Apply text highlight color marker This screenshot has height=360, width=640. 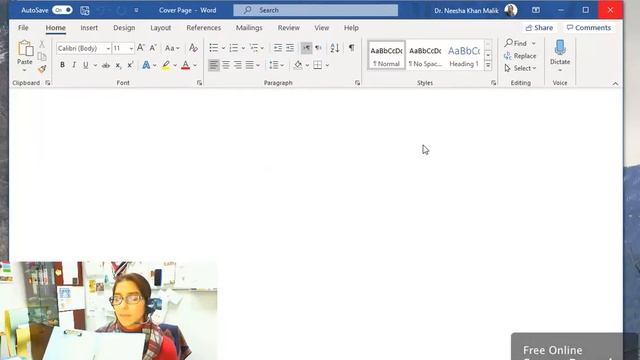click(166, 65)
